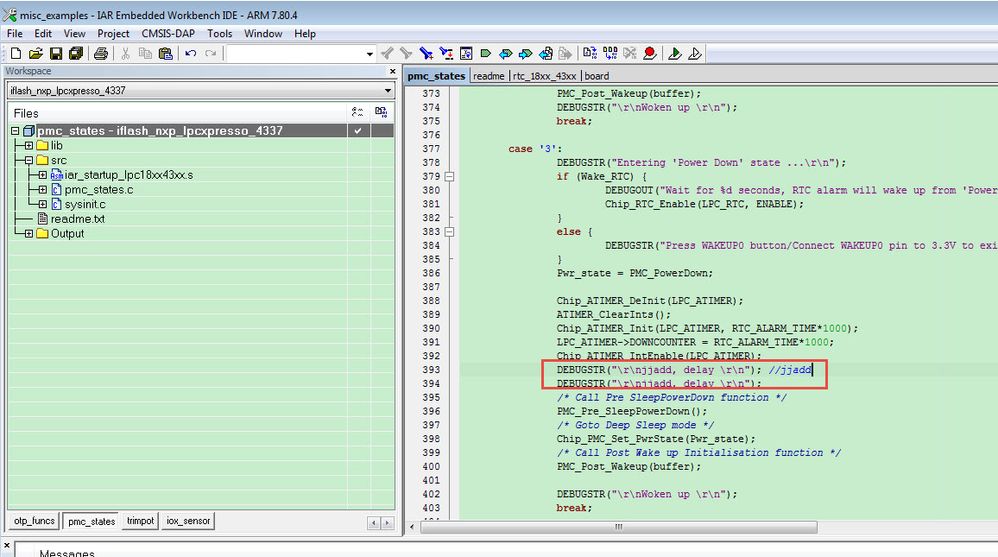Screen dimensions: 998x557
Task: Click the Make build icon
Action: [x=610, y=53]
